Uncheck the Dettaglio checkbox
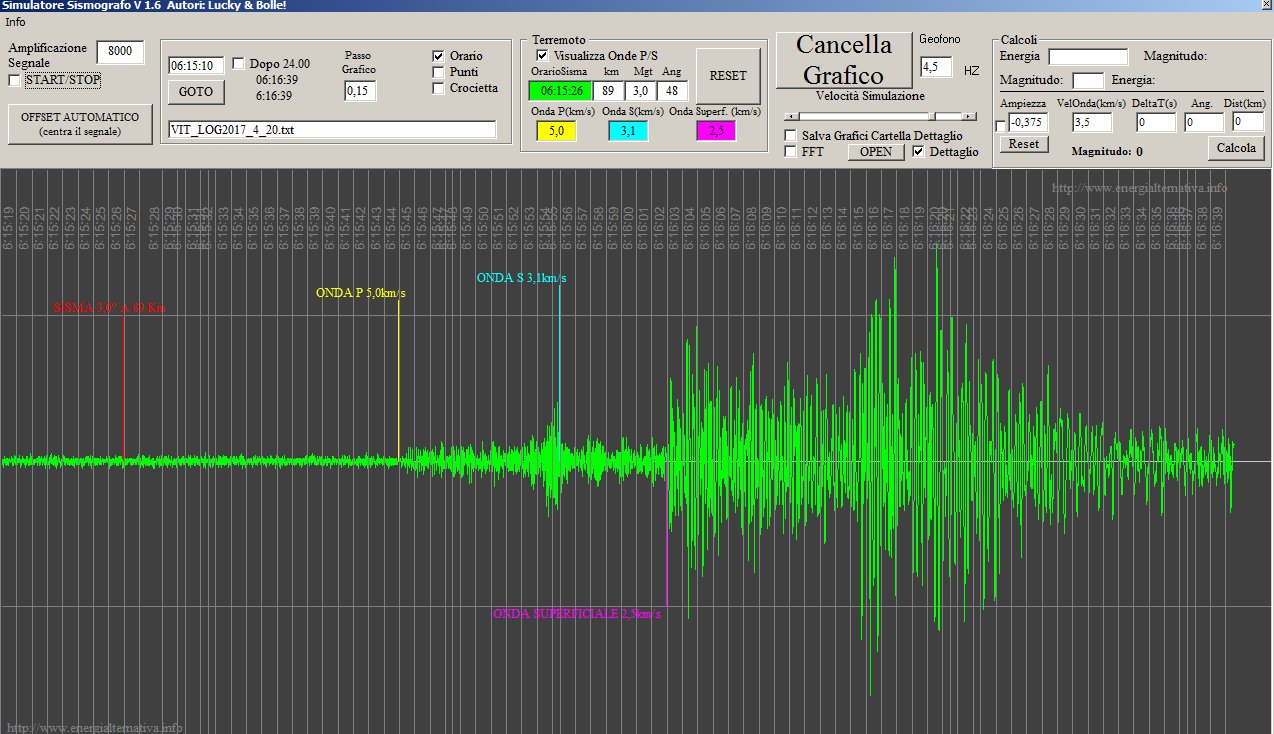This screenshot has width=1274, height=734. point(919,152)
